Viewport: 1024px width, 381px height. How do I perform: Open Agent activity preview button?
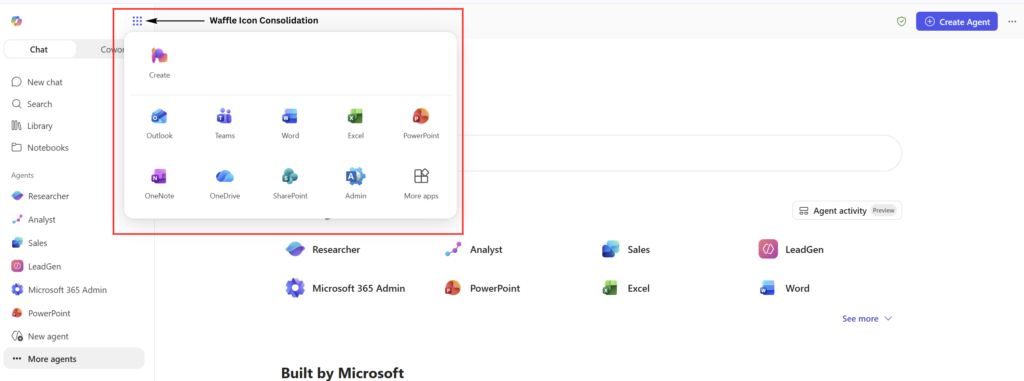[847, 210]
